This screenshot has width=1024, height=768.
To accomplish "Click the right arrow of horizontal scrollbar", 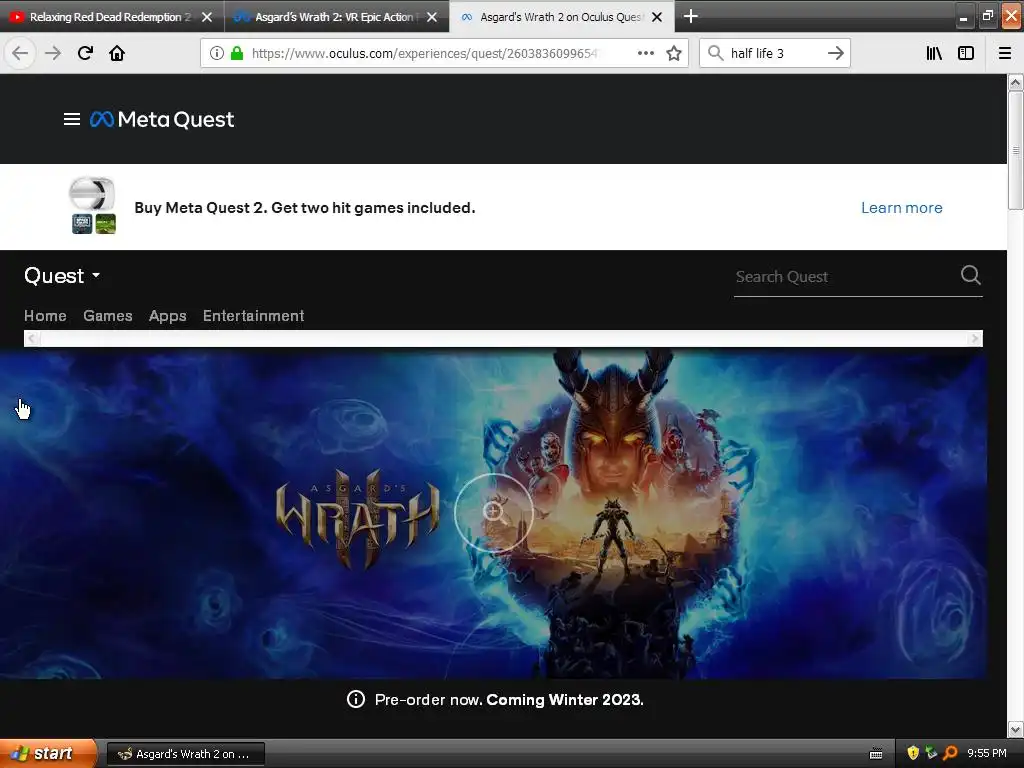I will [974, 338].
